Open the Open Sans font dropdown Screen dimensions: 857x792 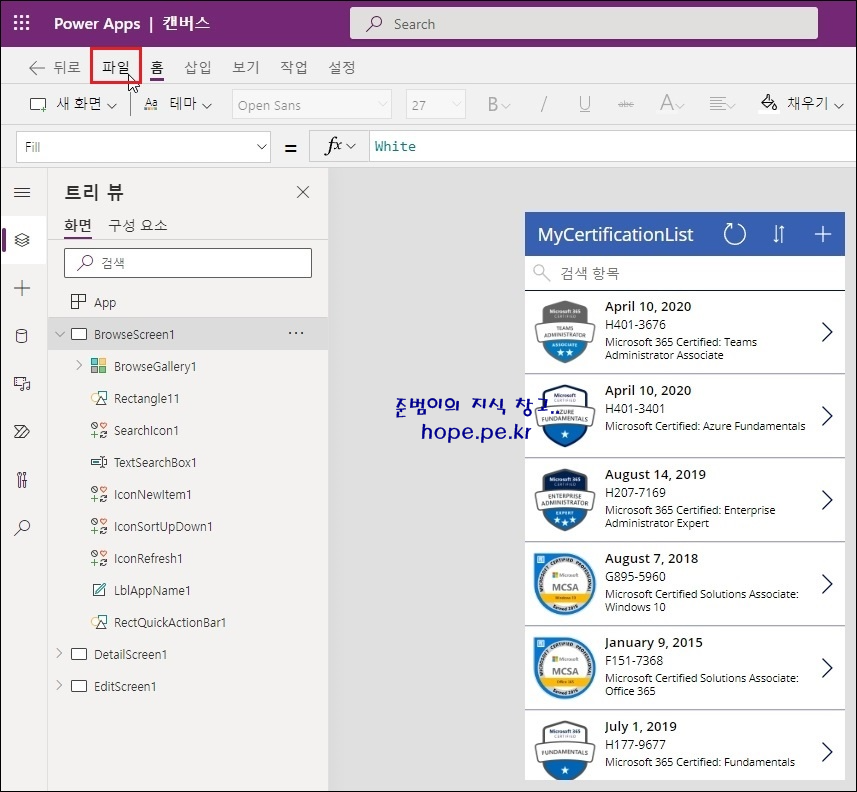click(x=312, y=104)
